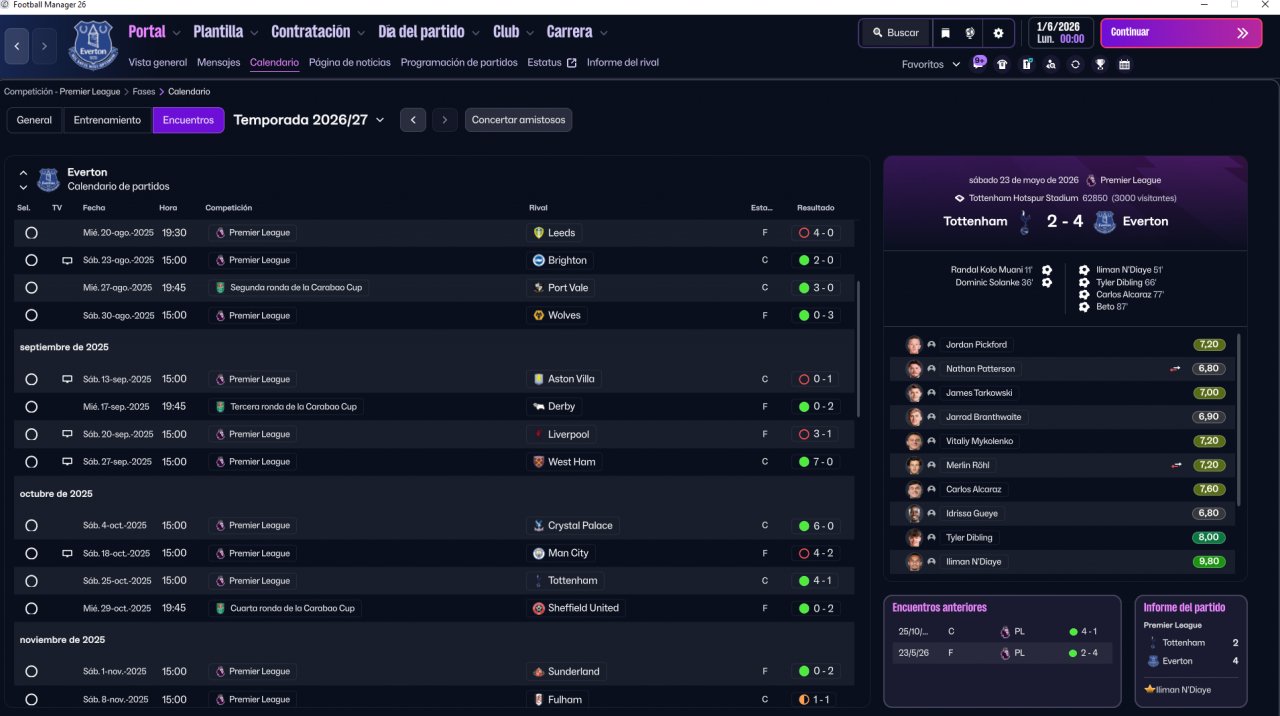Open settings gear icon in top bar

[x=998, y=33]
